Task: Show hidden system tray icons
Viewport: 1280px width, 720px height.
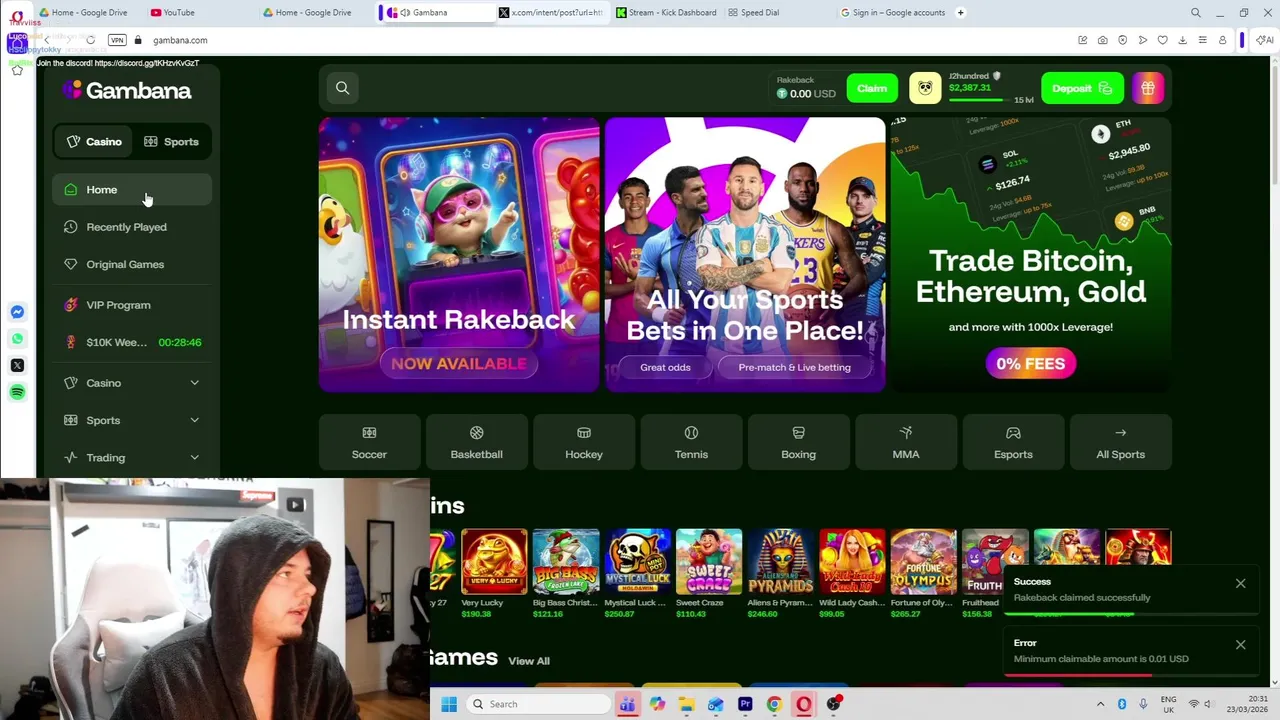Action: [1100, 704]
